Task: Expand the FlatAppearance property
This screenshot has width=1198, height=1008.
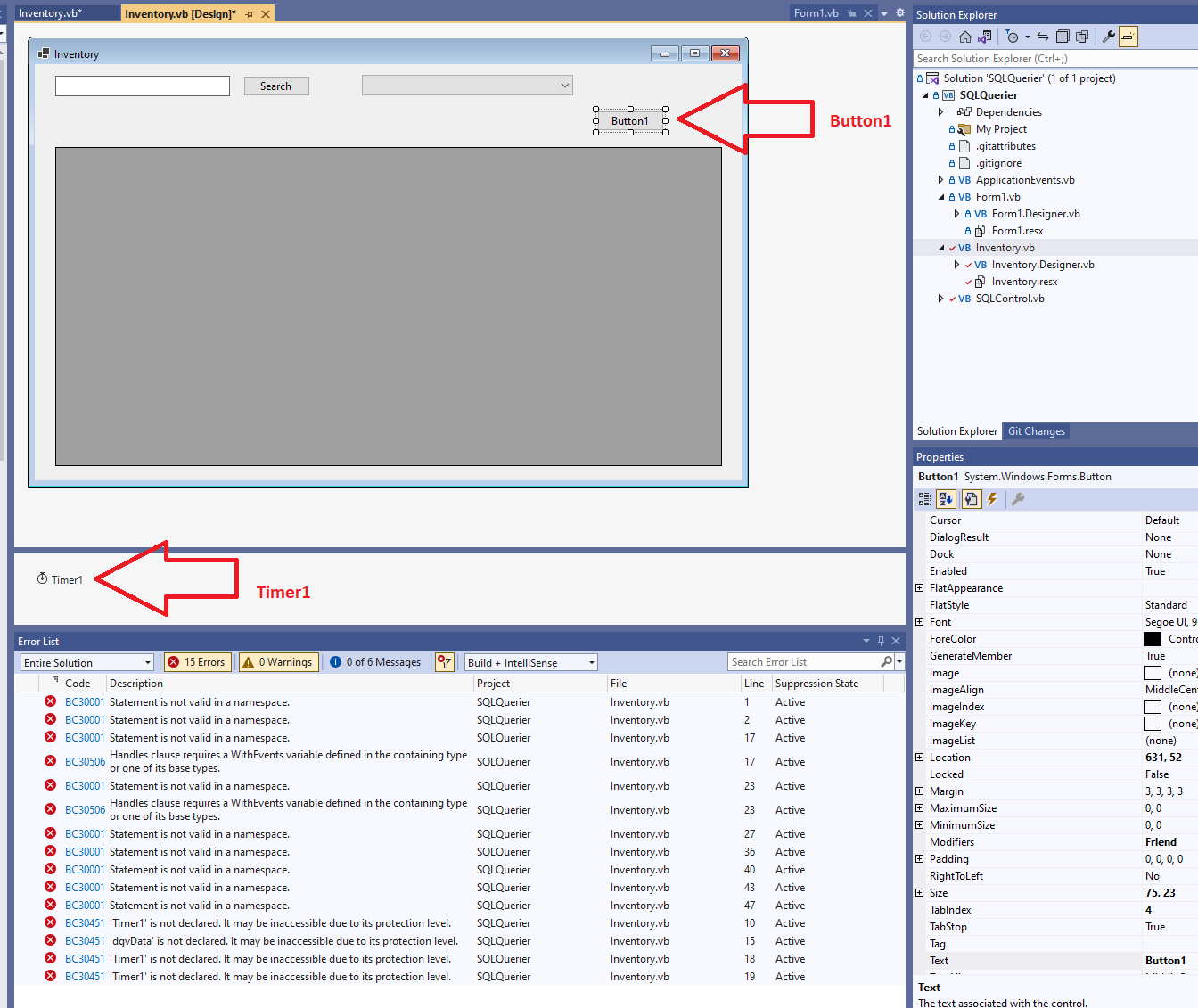Action: pos(920,588)
